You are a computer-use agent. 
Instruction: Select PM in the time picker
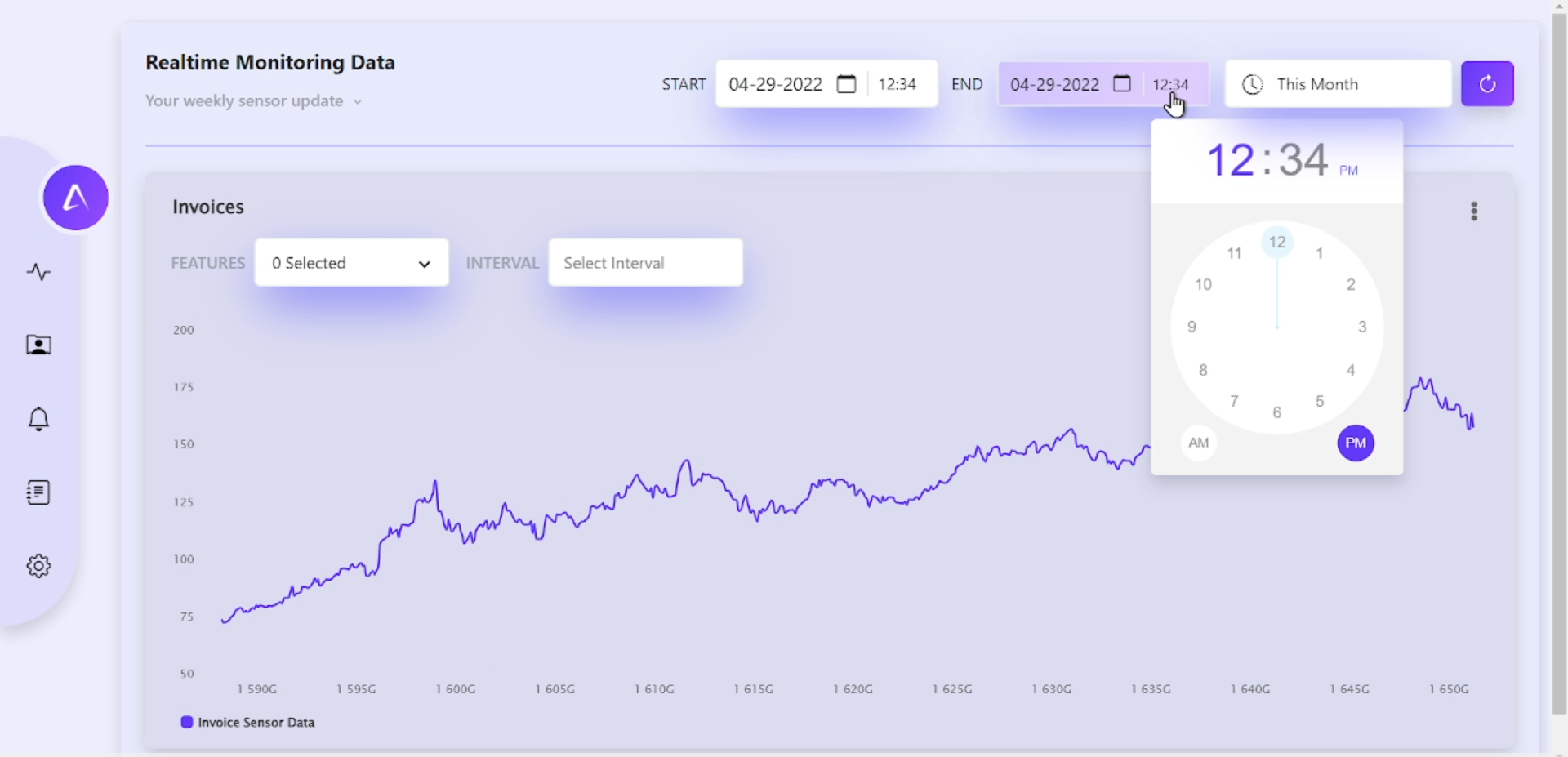point(1356,443)
